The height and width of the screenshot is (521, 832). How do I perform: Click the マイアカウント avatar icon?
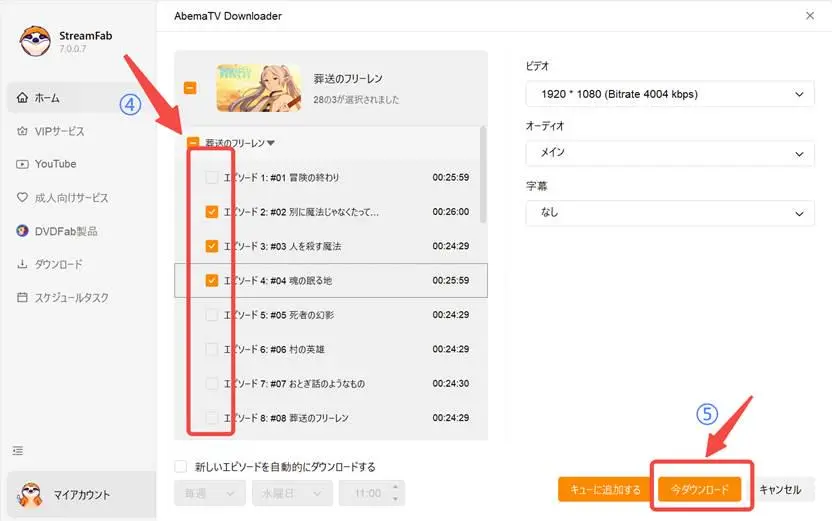click(x=30, y=494)
